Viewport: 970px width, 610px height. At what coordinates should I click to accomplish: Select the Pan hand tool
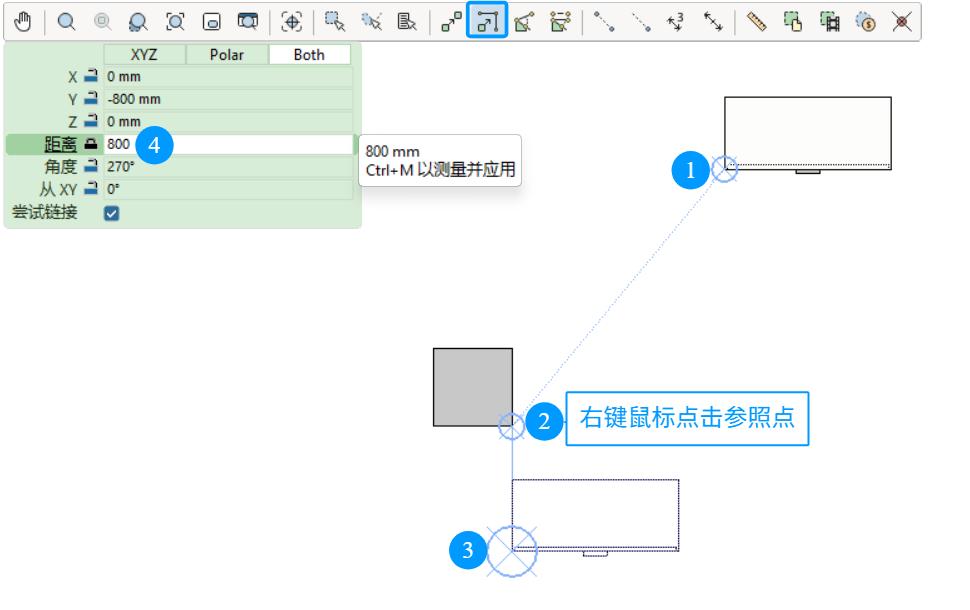(x=23, y=22)
